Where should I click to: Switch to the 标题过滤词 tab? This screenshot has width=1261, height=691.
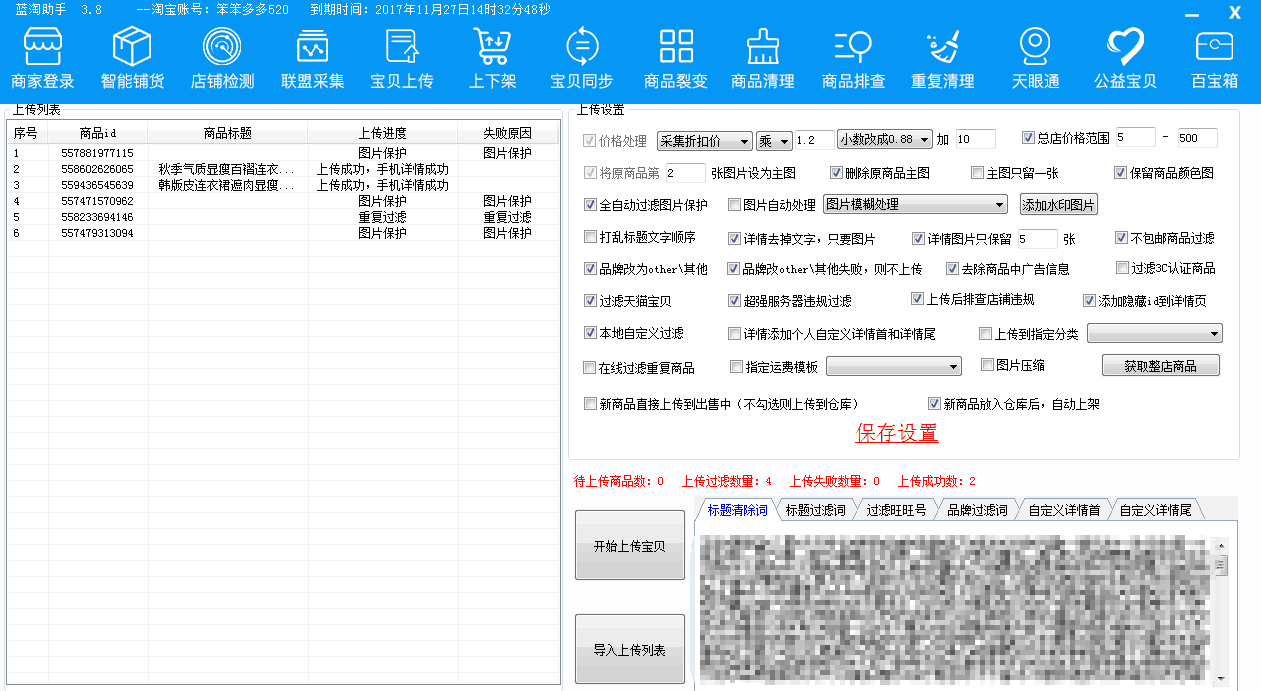(x=815, y=510)
